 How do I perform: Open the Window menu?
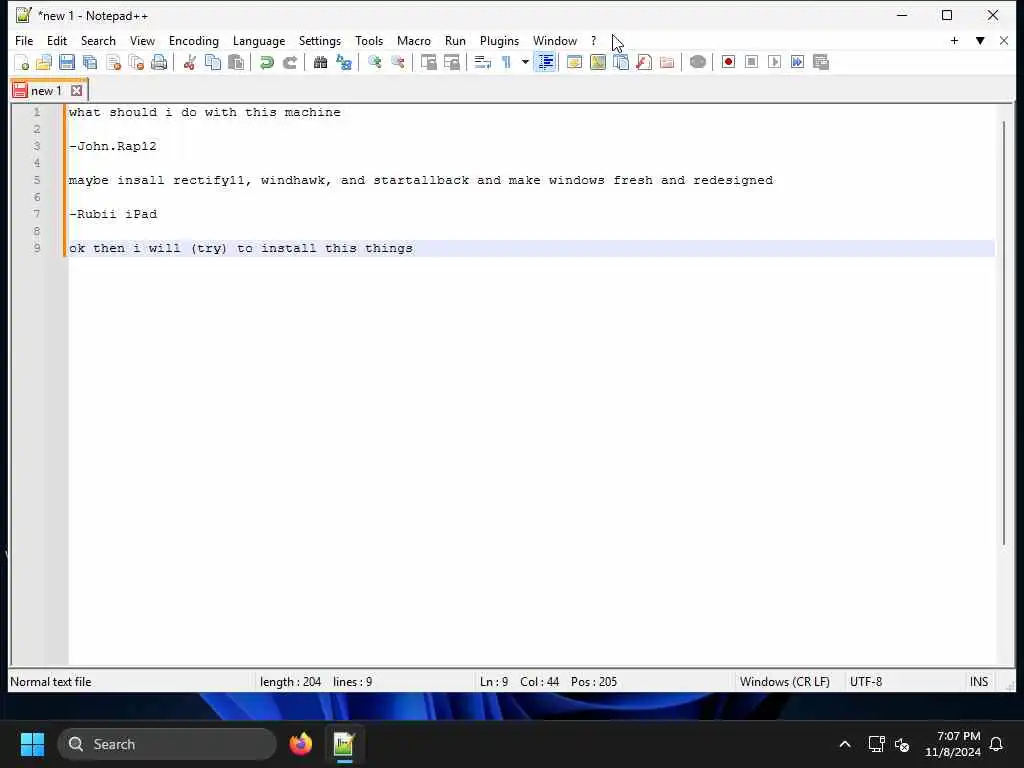(554, 40)
